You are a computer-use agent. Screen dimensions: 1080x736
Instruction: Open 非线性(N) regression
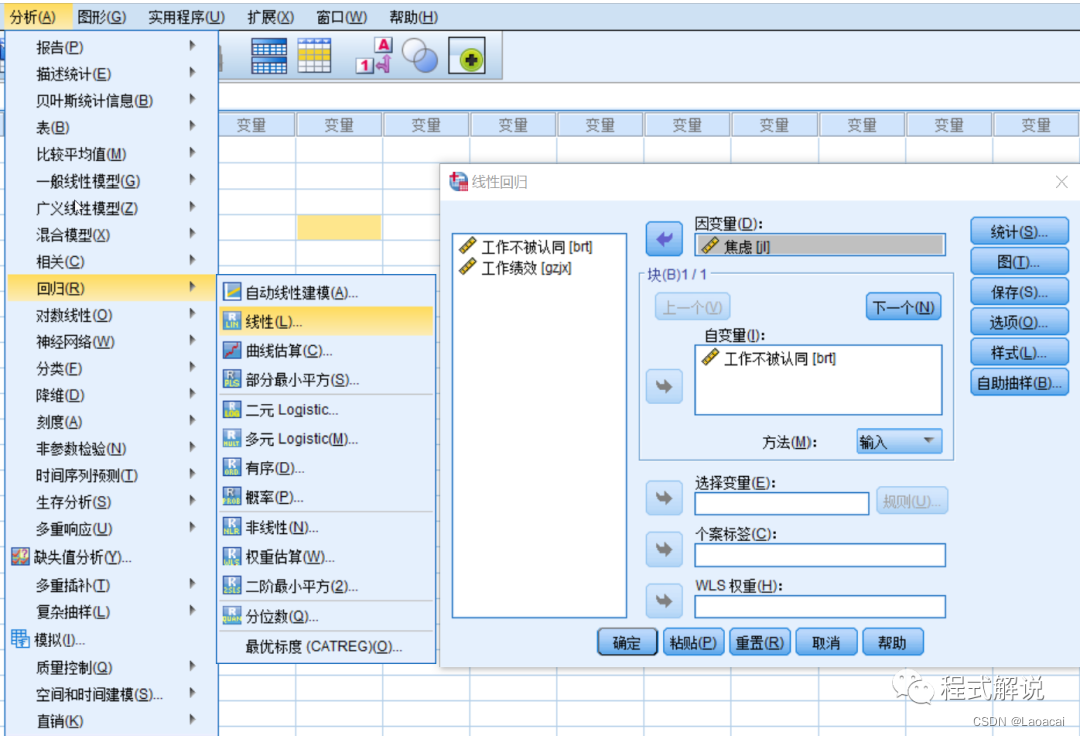(x=326, y=527)
